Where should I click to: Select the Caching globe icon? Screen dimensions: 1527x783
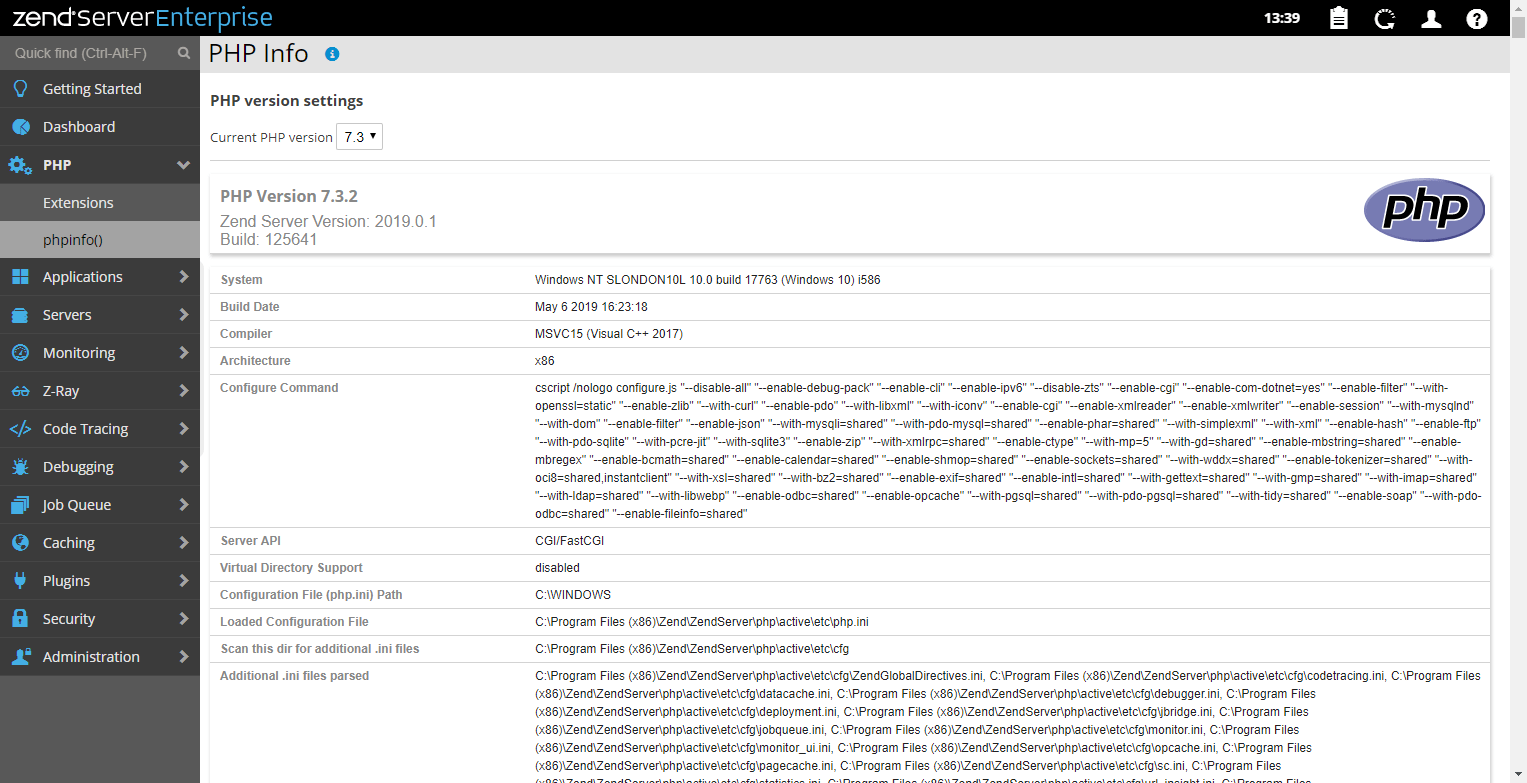click(21, 542)
